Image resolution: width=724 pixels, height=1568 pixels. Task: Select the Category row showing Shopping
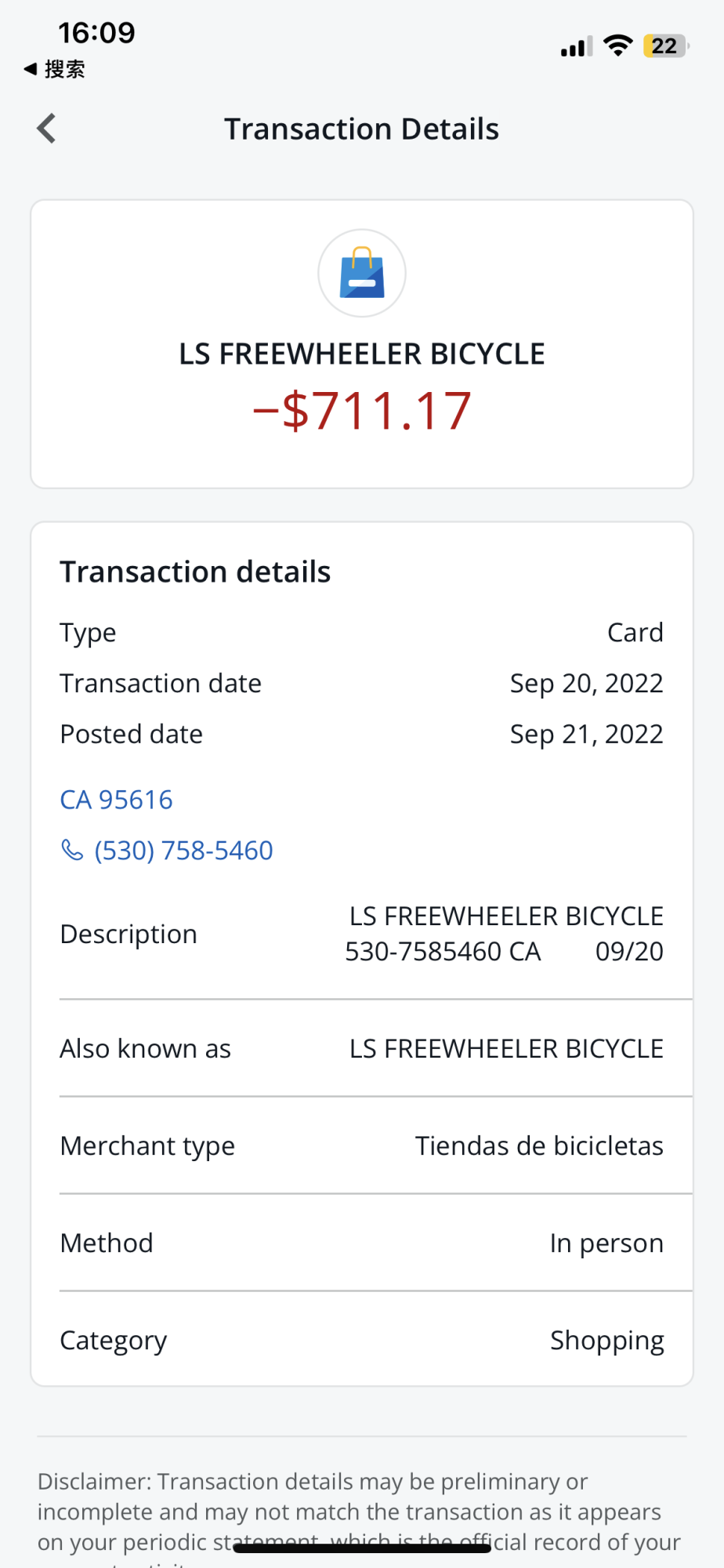pos(362,1340)
